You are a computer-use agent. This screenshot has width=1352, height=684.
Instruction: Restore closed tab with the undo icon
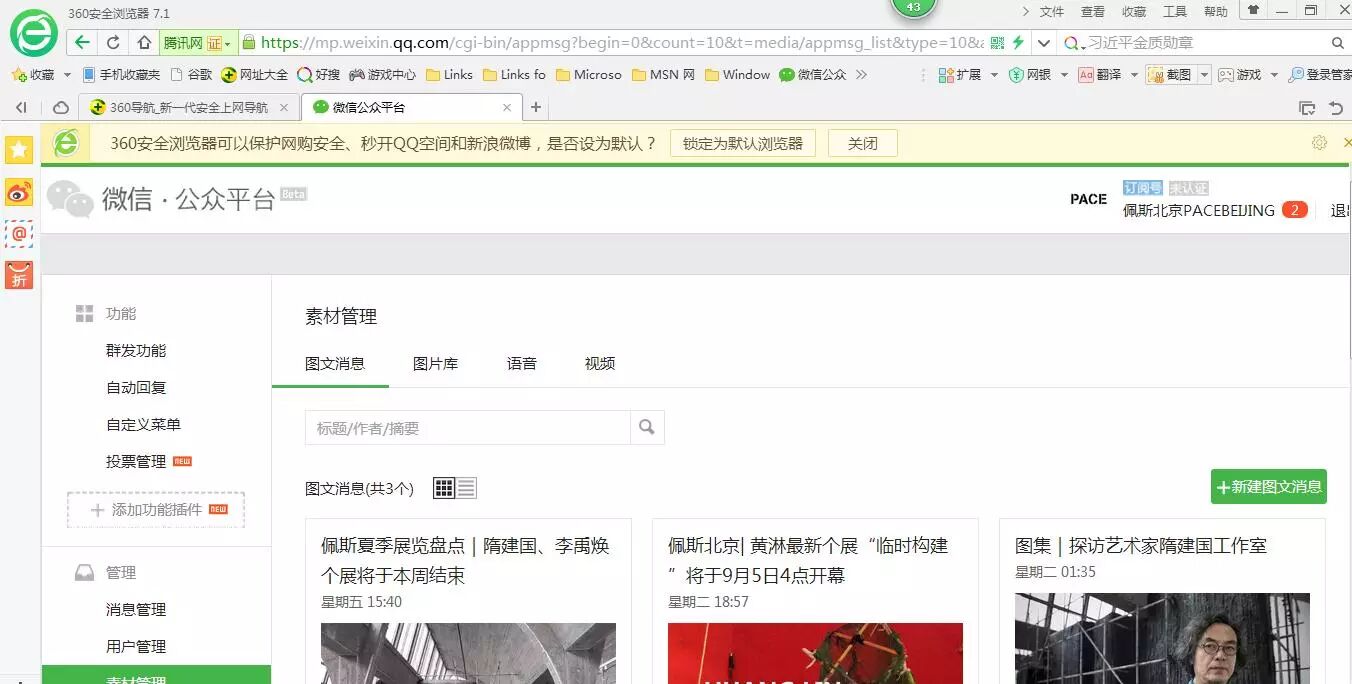(x=1335, y=108)
